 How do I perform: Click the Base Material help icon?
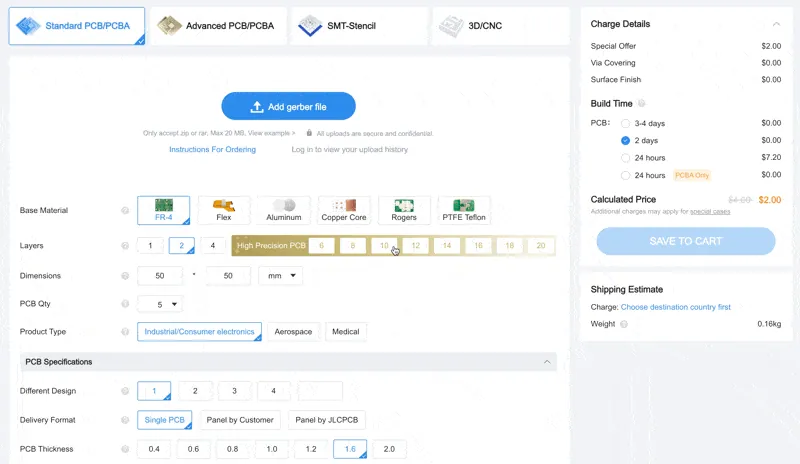125,210
